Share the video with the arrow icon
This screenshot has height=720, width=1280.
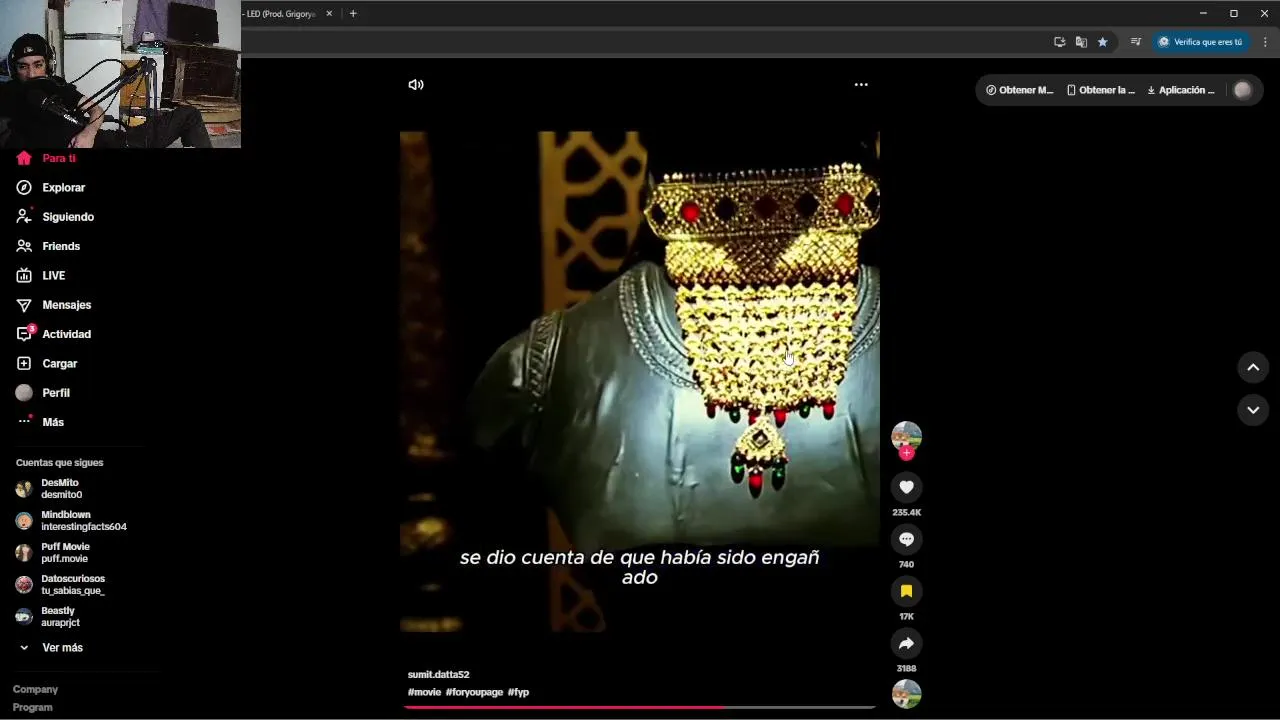tap(906, 643)
